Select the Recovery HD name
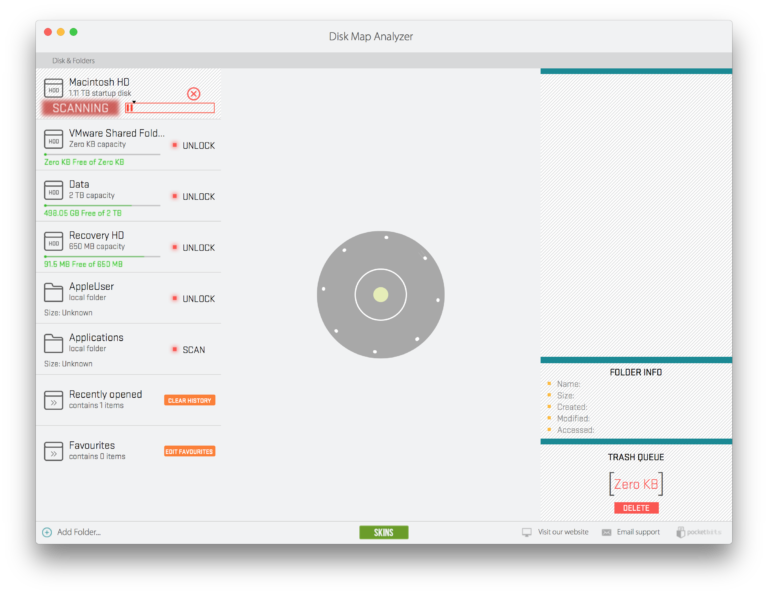The image size is (768, 595). pos(96,235)
